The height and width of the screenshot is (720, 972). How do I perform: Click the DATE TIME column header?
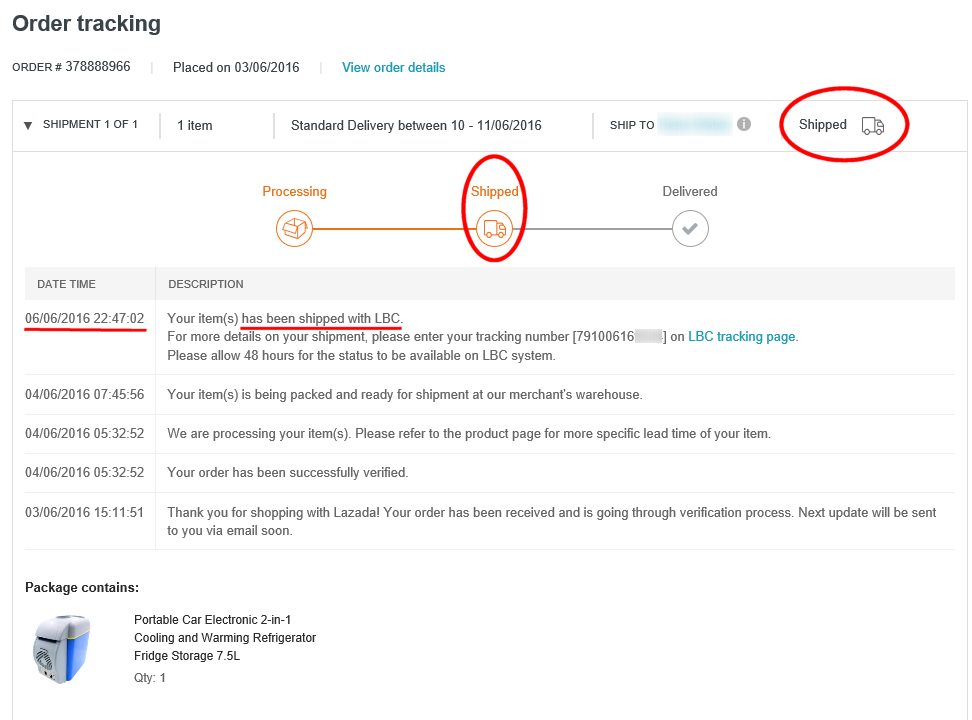click(66, 284)
